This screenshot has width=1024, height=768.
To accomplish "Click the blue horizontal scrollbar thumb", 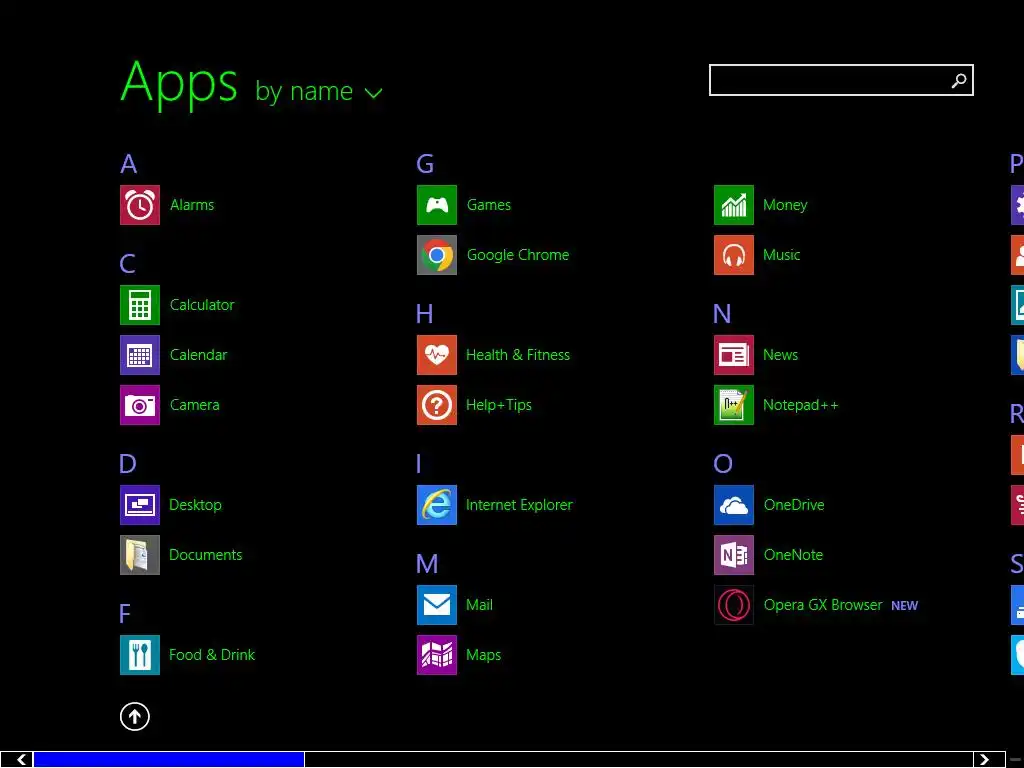I will pyautogui.click(x=169, y=760).
